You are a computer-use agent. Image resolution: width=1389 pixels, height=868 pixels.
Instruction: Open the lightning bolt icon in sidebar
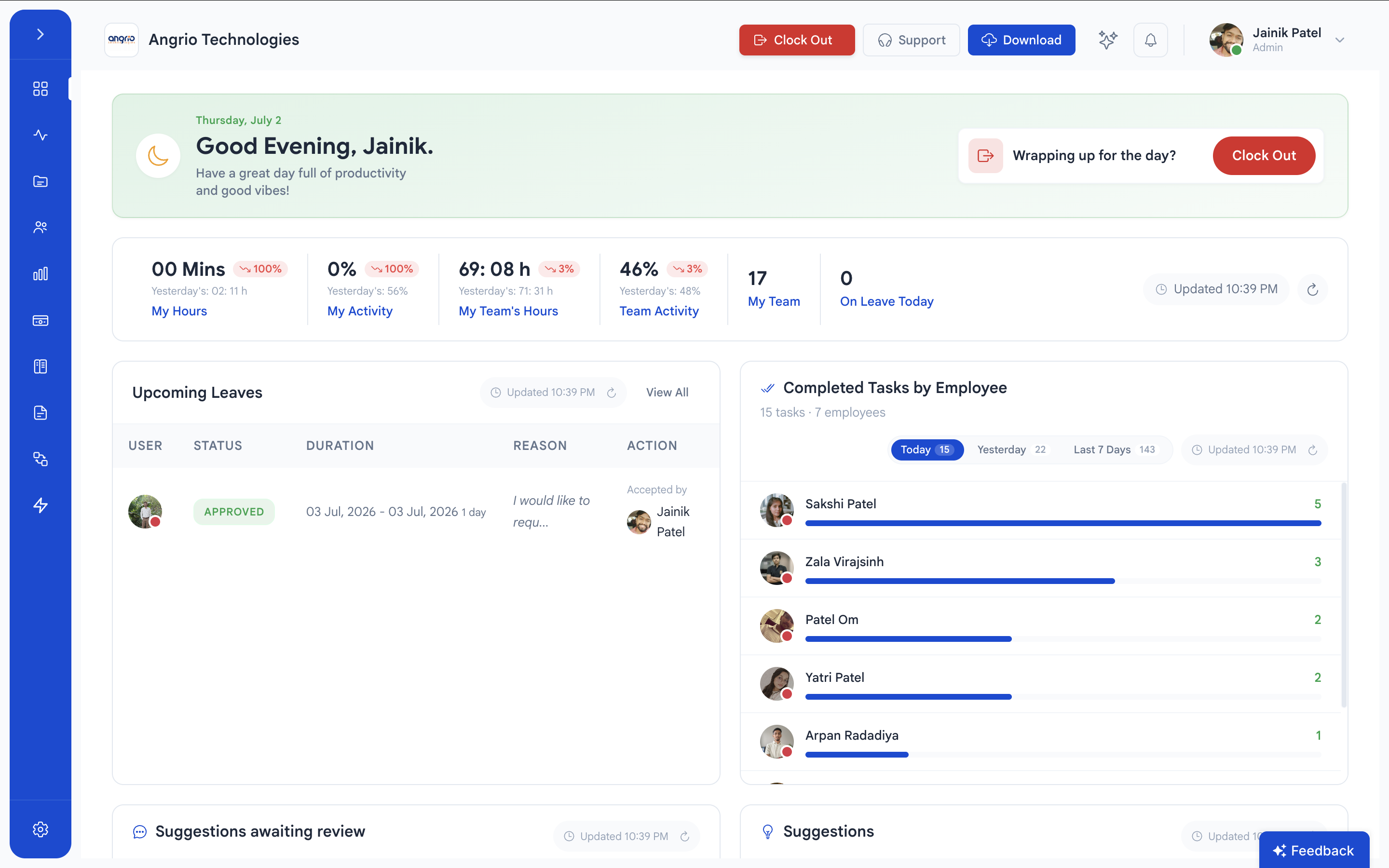click(40, 505)
